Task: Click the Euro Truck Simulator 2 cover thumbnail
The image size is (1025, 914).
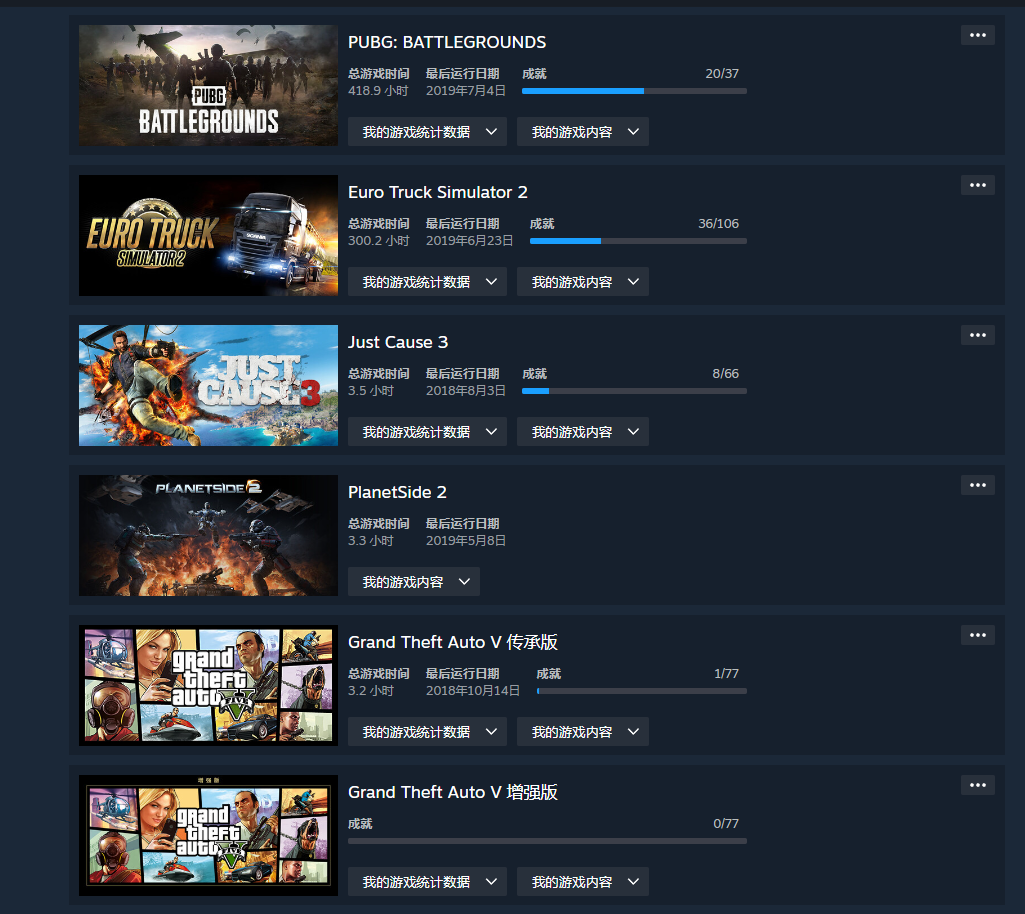Action: click(x=209, y=235)
